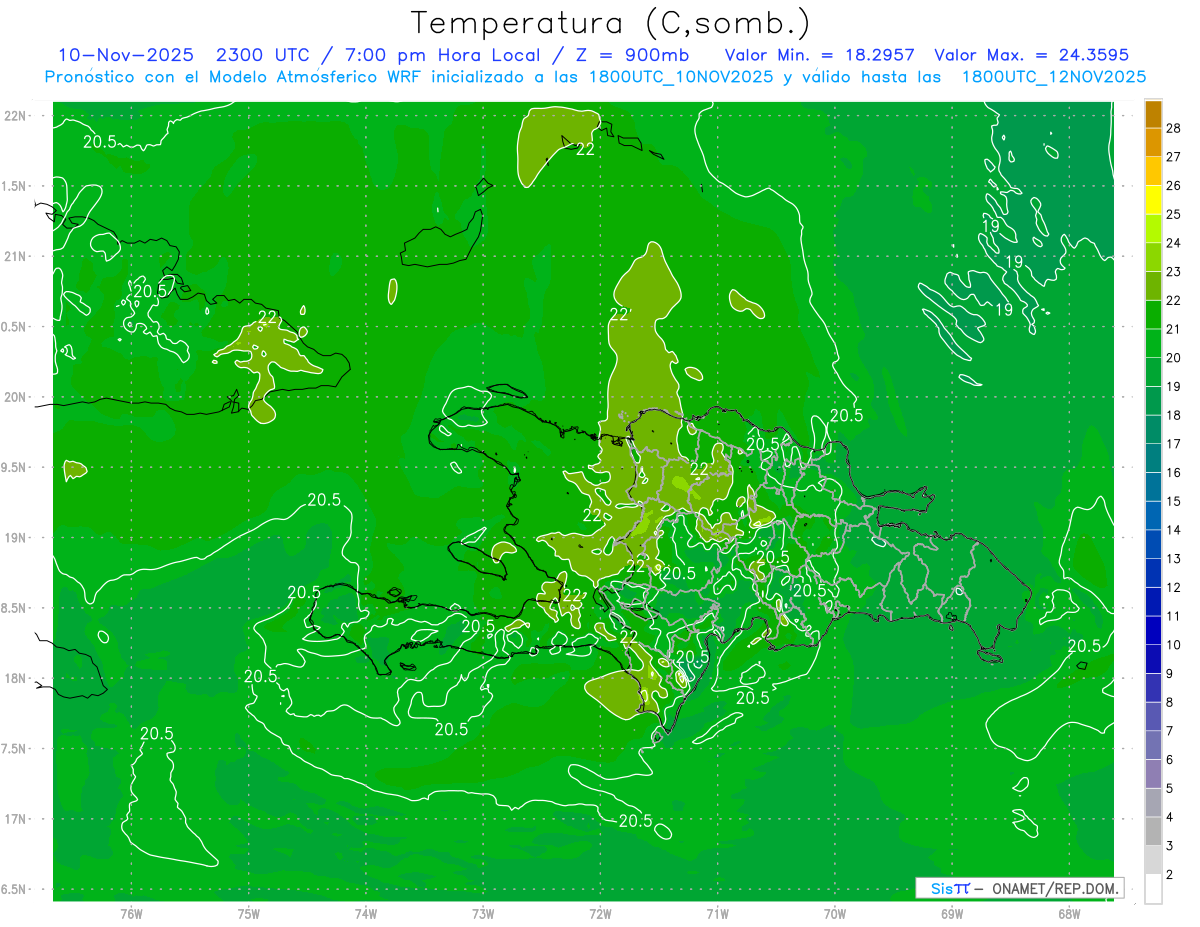Click the 20N latitude axis label
The width and height of the screenshot is (1200, 927).
[x=16, y=397]
